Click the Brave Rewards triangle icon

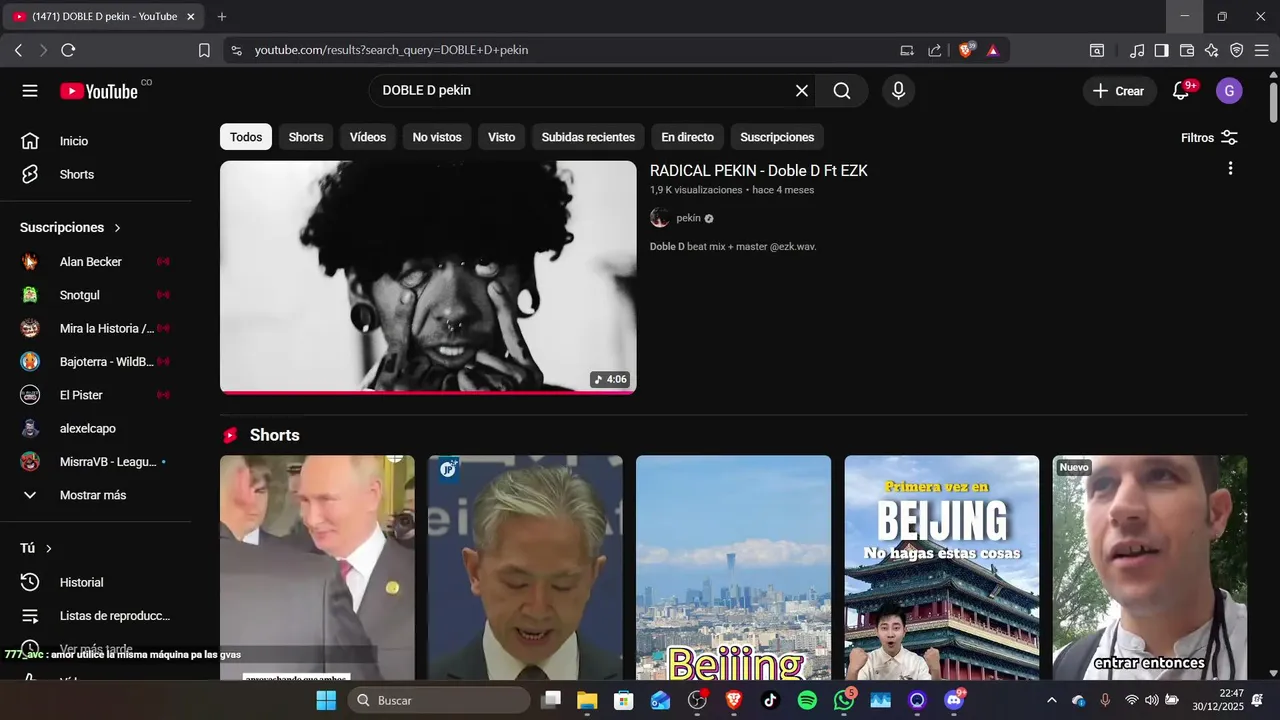pos(993,50)
